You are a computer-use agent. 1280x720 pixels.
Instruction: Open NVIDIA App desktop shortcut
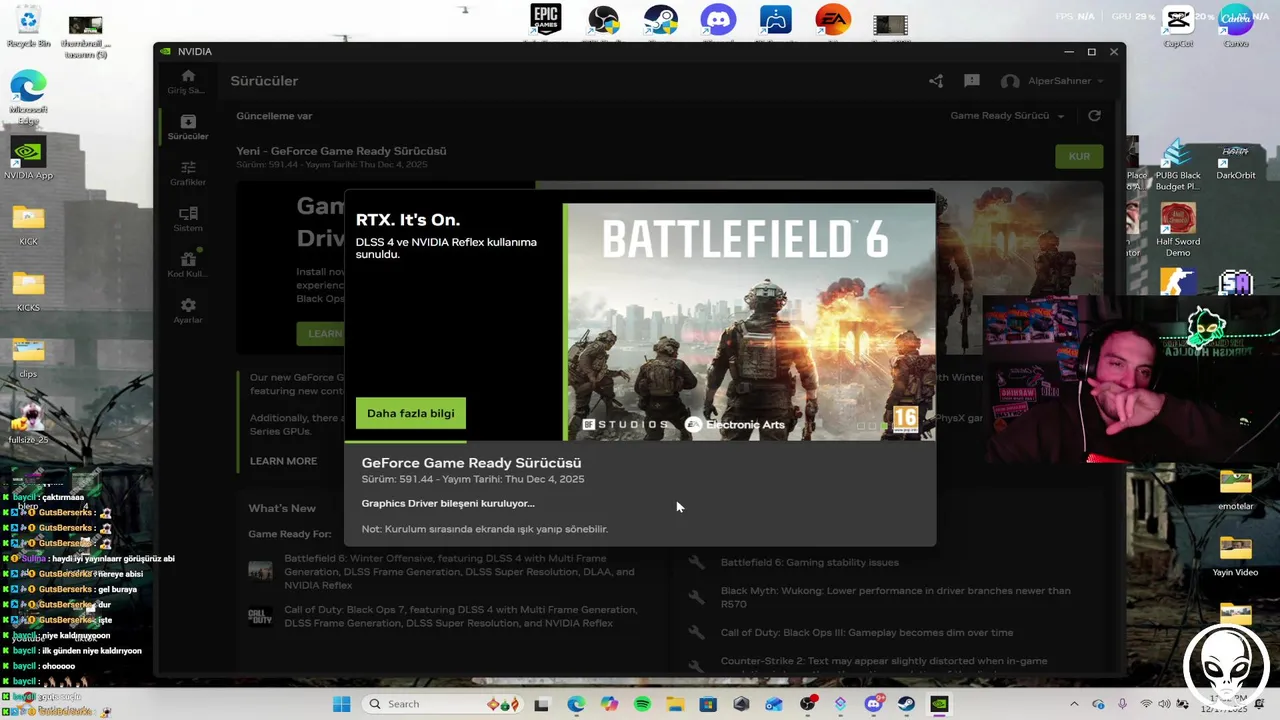28,158
